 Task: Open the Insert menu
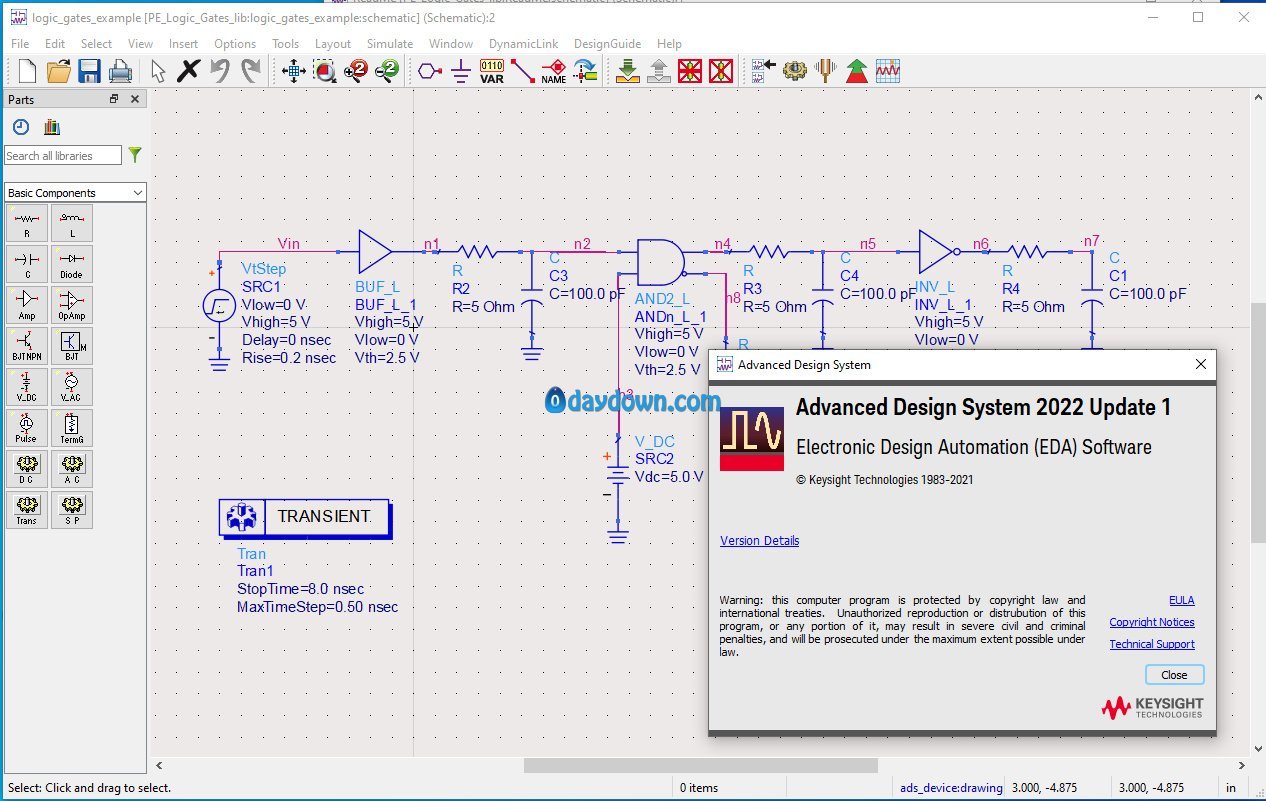183,43
